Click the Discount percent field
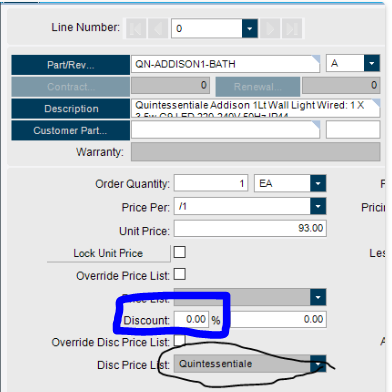The image size is (392, 392). click(x=191, y=319)
